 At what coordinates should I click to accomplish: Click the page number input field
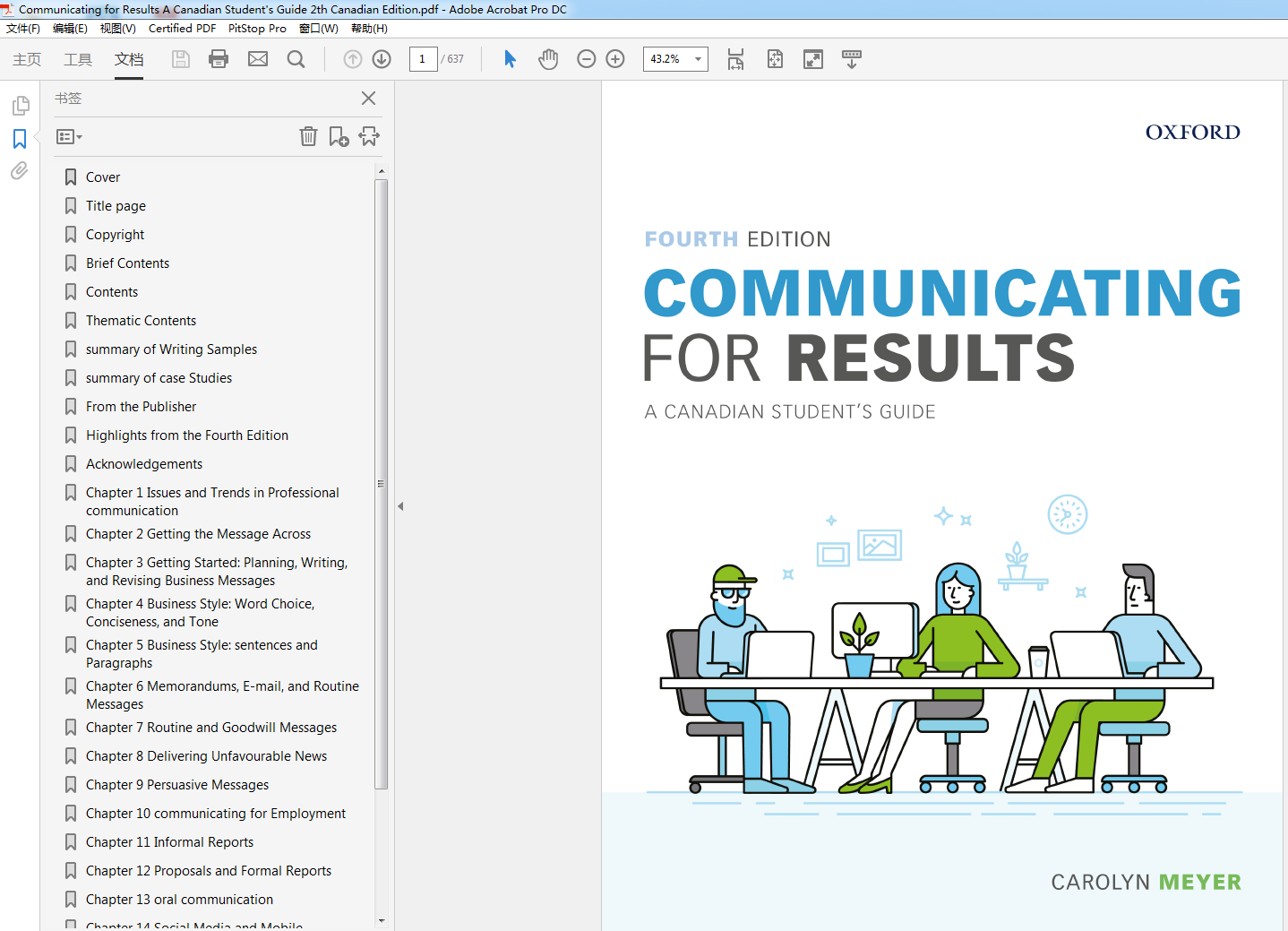pos(423,59)
